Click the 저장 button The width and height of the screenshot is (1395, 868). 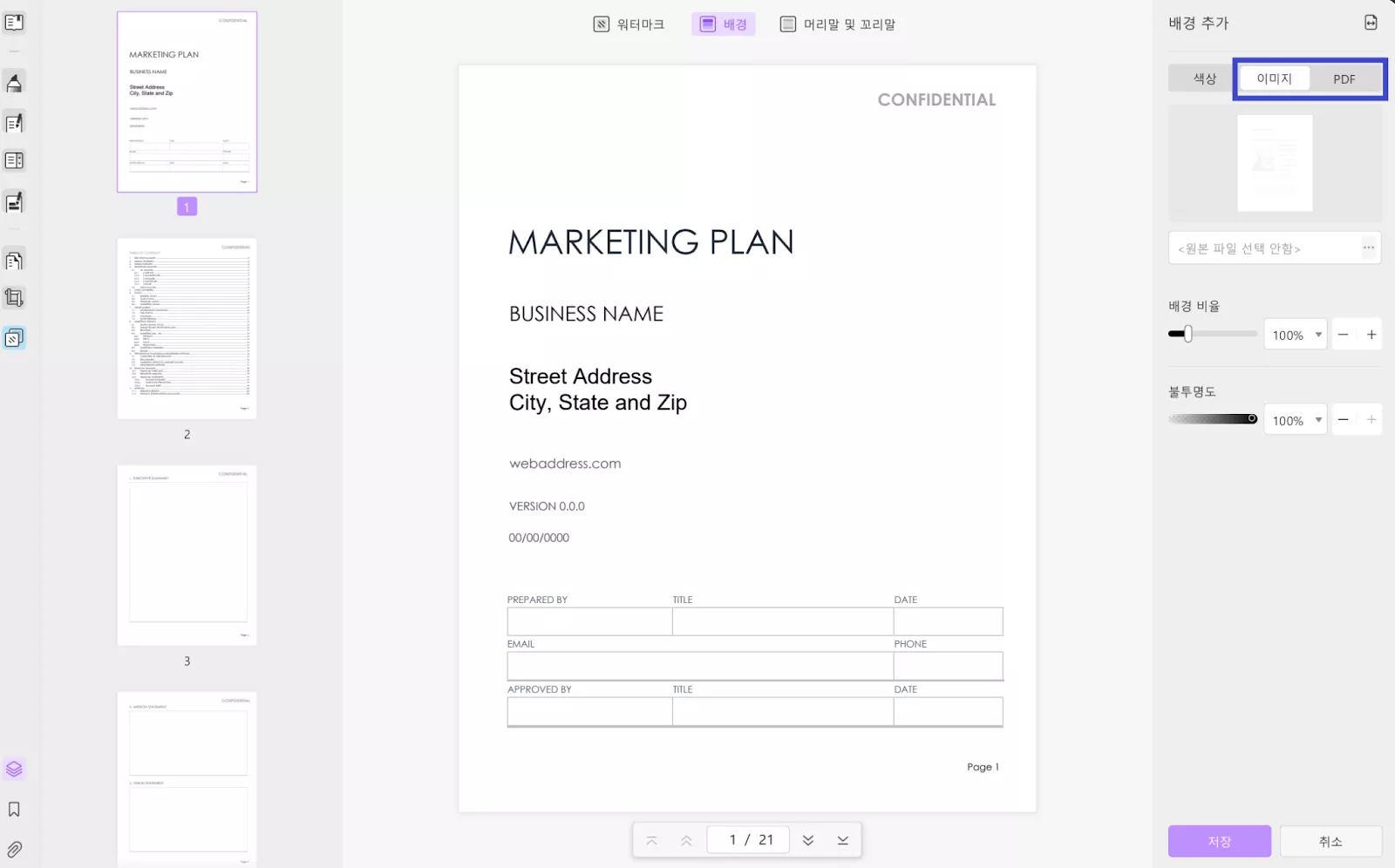[1219, 841]
